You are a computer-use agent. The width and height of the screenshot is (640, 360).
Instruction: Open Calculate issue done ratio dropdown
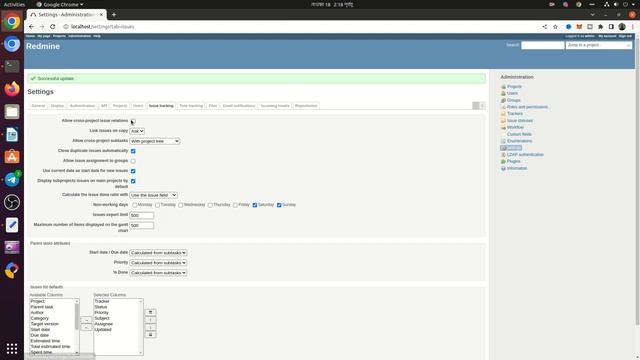153,196
